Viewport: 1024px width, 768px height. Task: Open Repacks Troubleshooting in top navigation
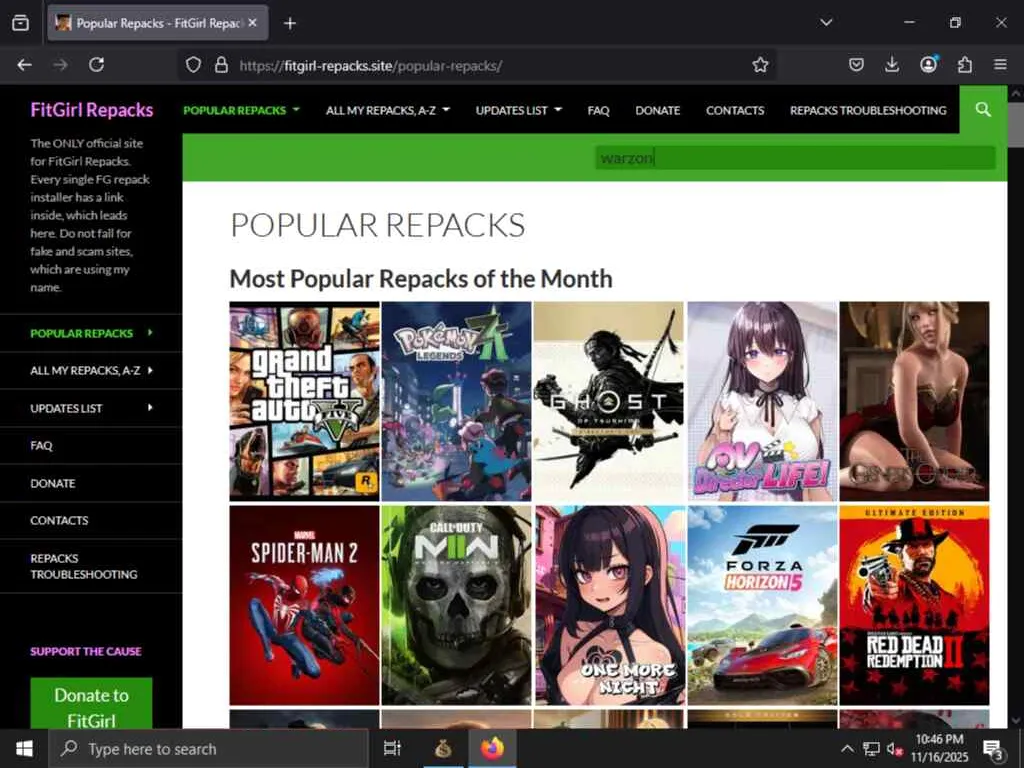(x=868, y=110)
